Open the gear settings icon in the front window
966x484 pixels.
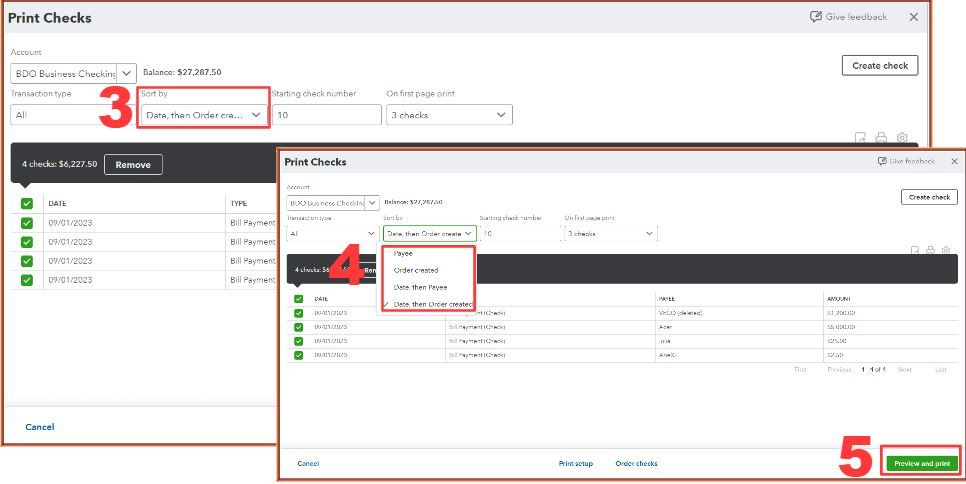[x=946, y=250]
